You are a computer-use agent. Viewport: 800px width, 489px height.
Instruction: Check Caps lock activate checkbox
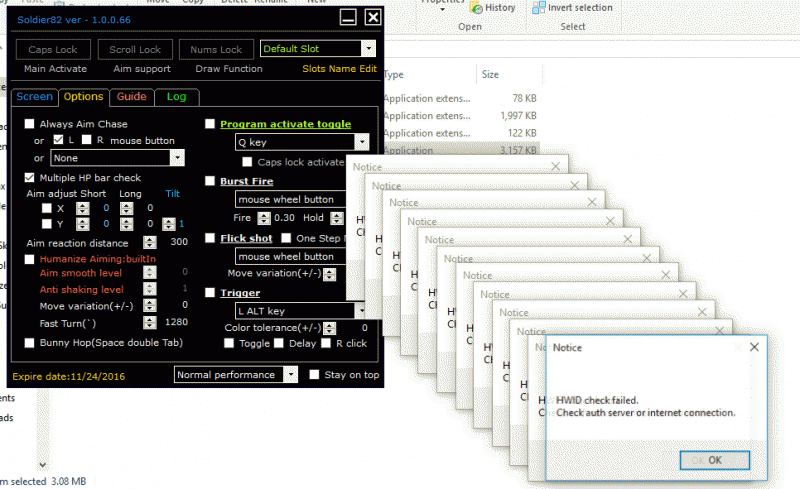click(247, 162)
